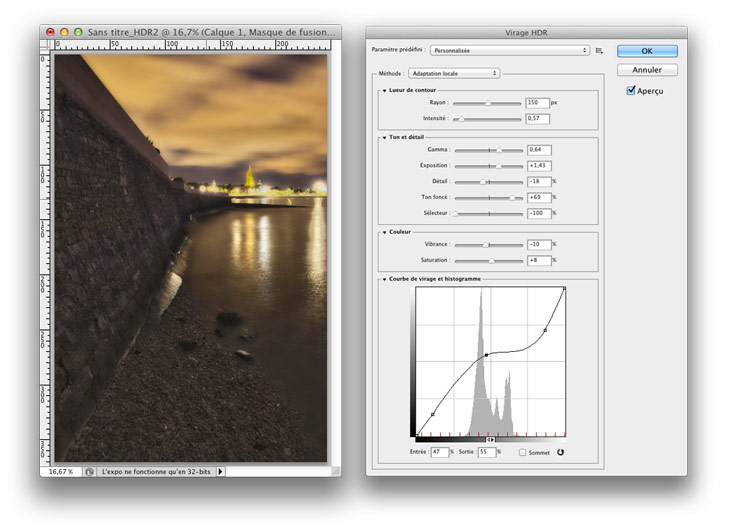Click the zoom percentage field 16,67 %
The height and width of the screenshot is (532, 740).
coord(61,472)
